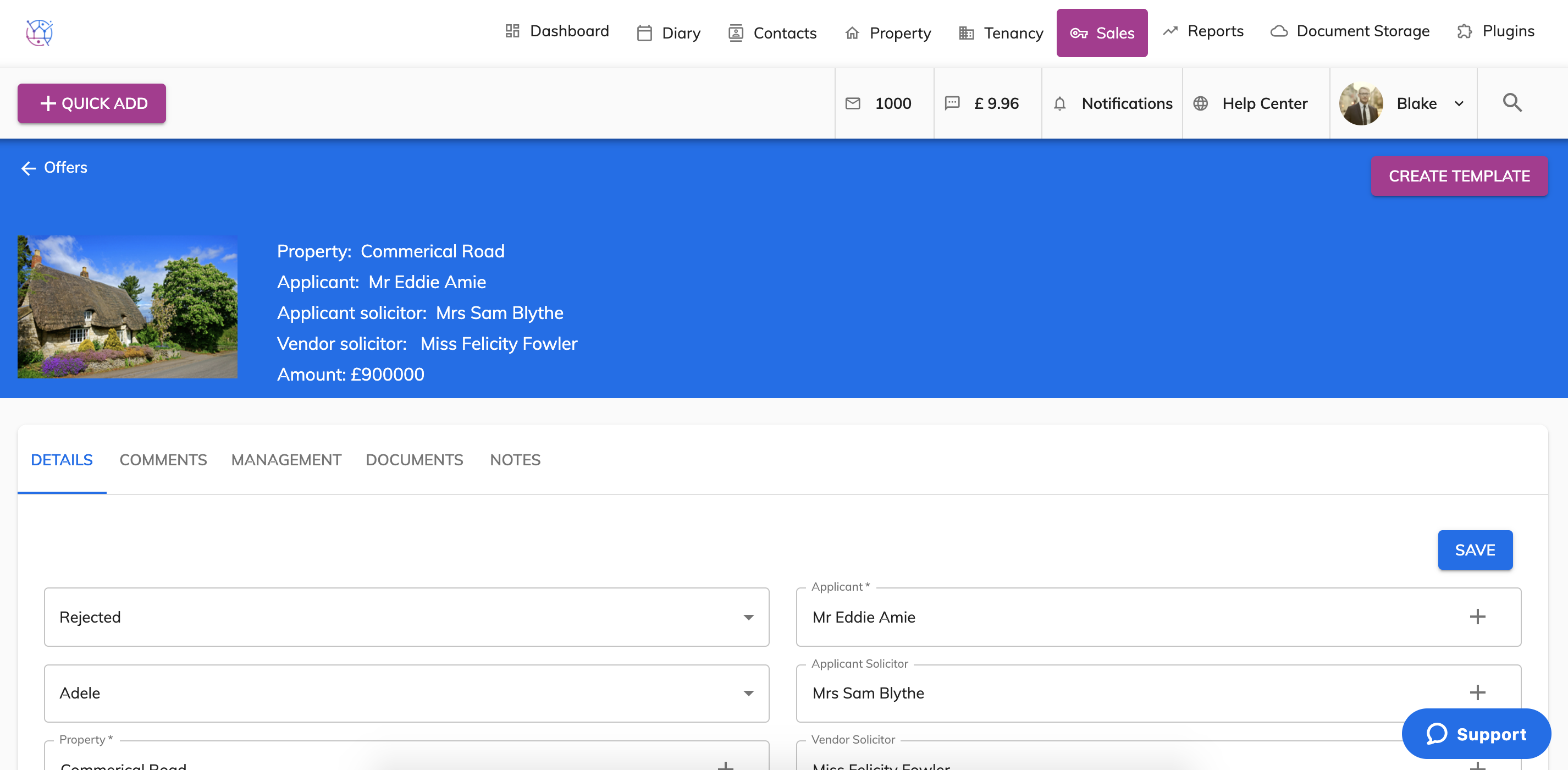This screenshot has height=770, width=1568.
Task: Click Blake's profile avatar
Action: click(x=1361, y=103)
